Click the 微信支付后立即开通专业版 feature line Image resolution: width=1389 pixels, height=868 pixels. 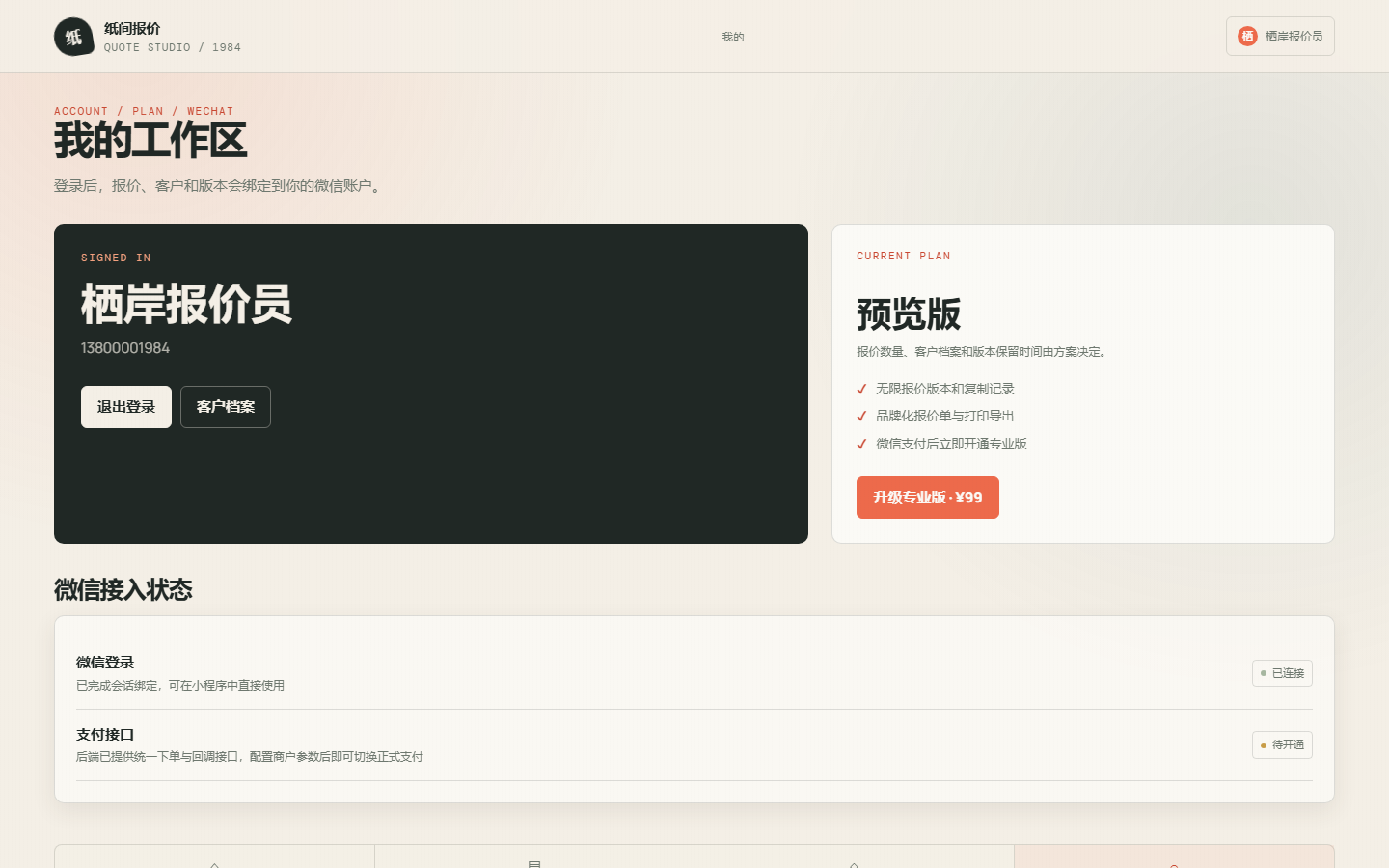click(x=951, y=444)
